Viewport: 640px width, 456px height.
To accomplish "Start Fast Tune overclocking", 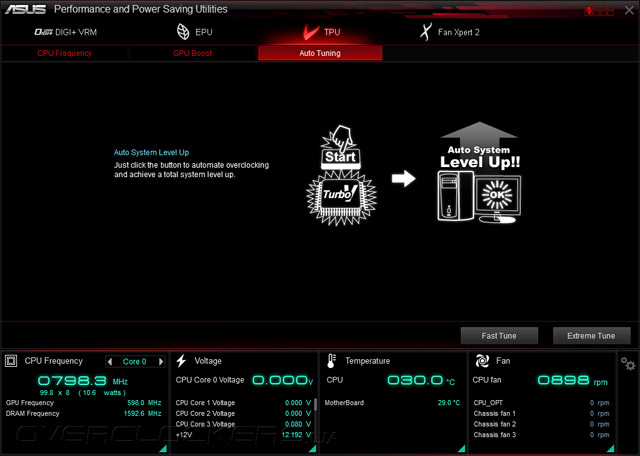I will 499,336.
